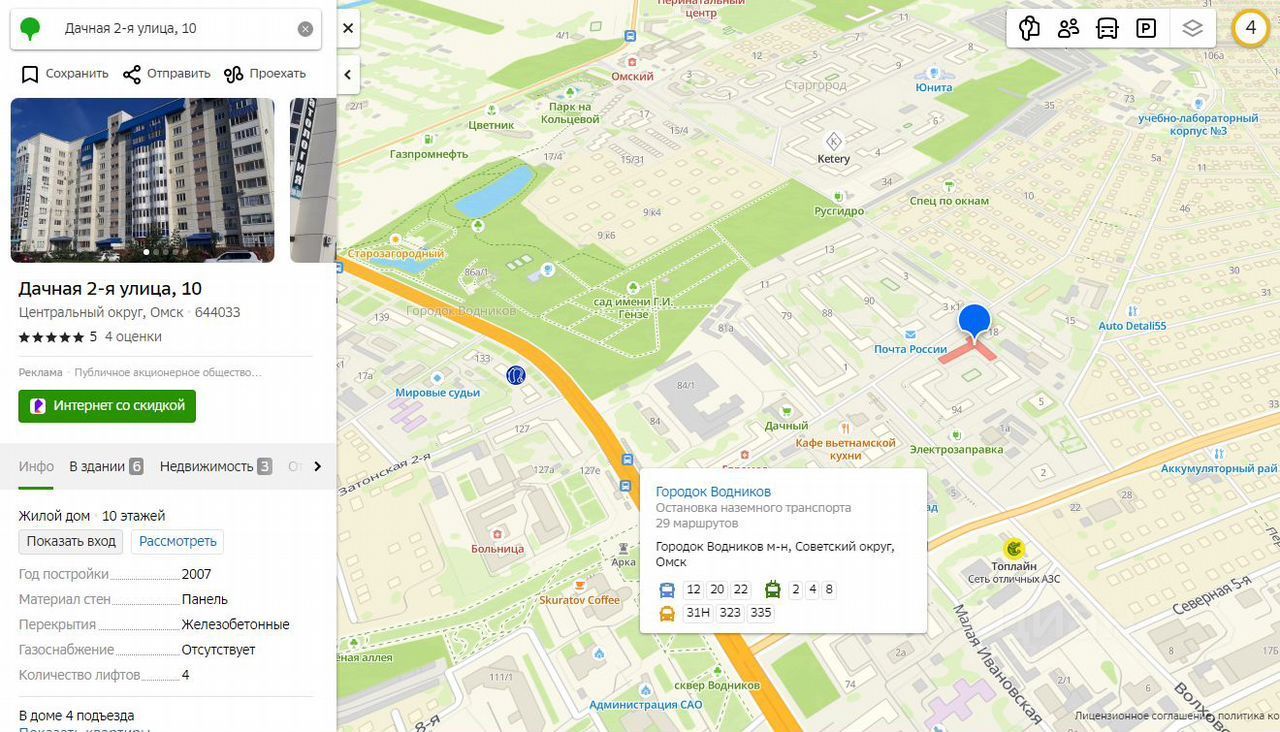Save the address with the Сохранить bookmark
The height and width of the screenshot is (732, 1280).
pos(65,74)
